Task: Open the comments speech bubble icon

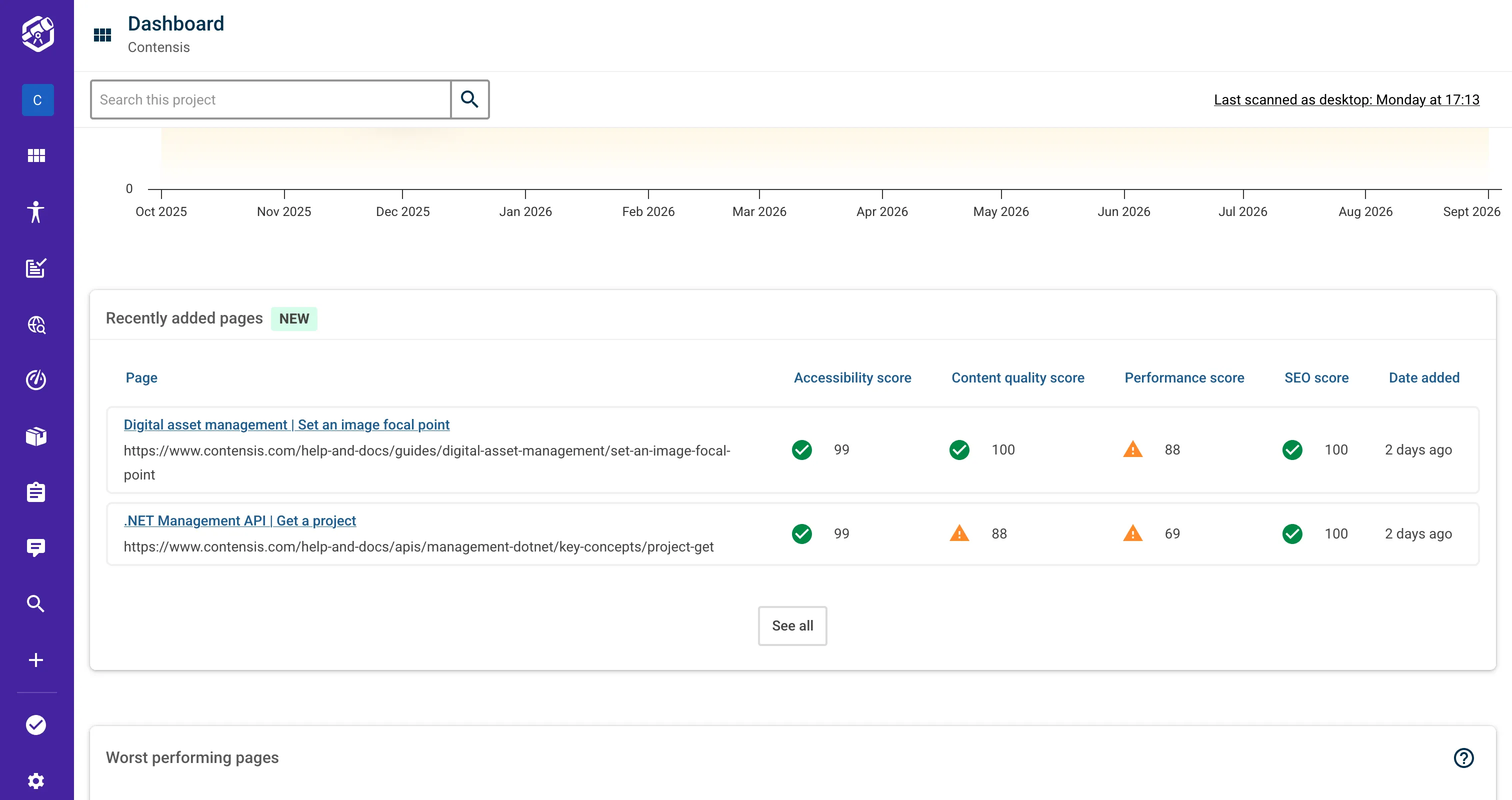Action: click(36, 547)
